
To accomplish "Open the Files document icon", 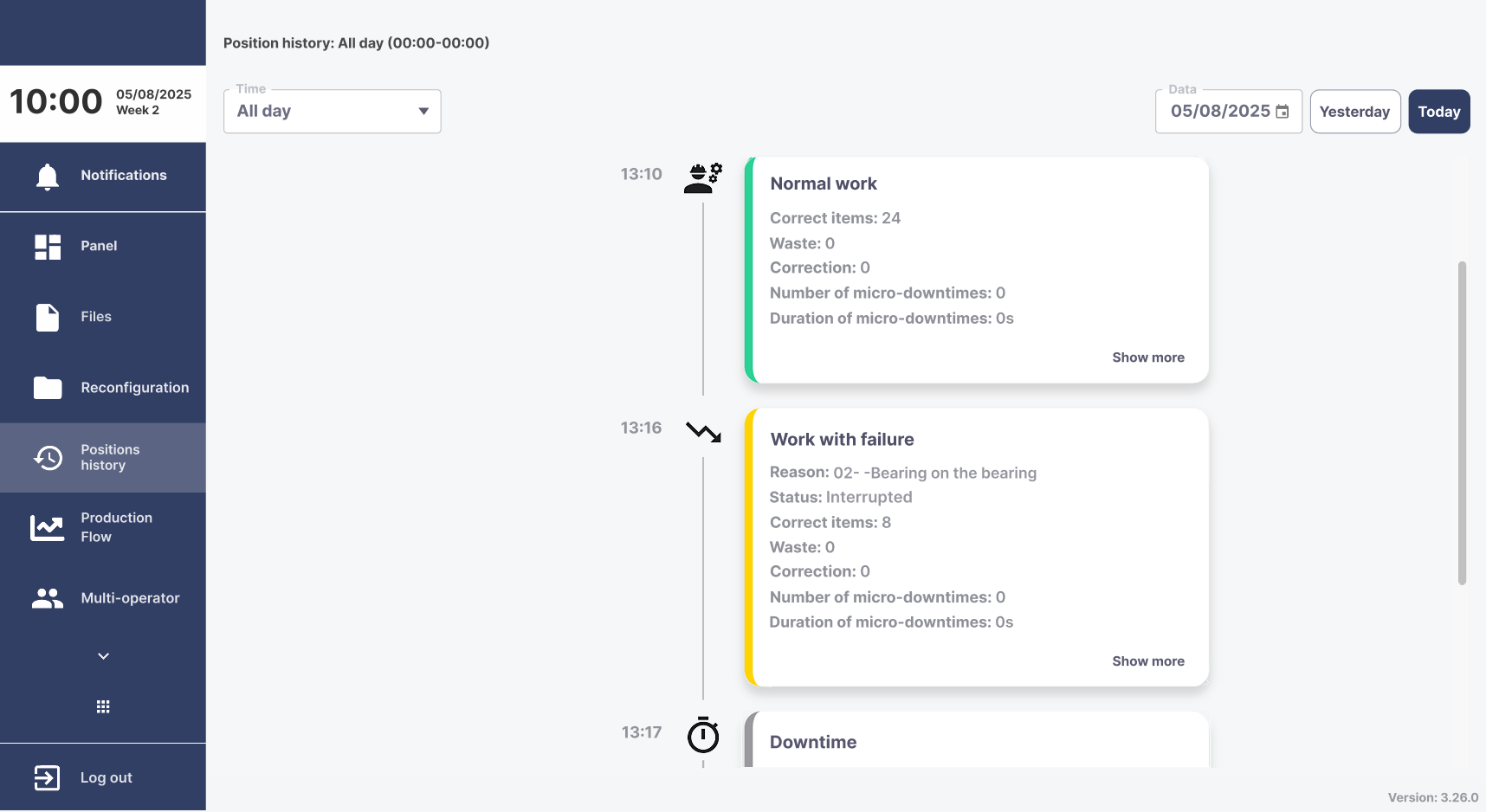I will [48, 318].
